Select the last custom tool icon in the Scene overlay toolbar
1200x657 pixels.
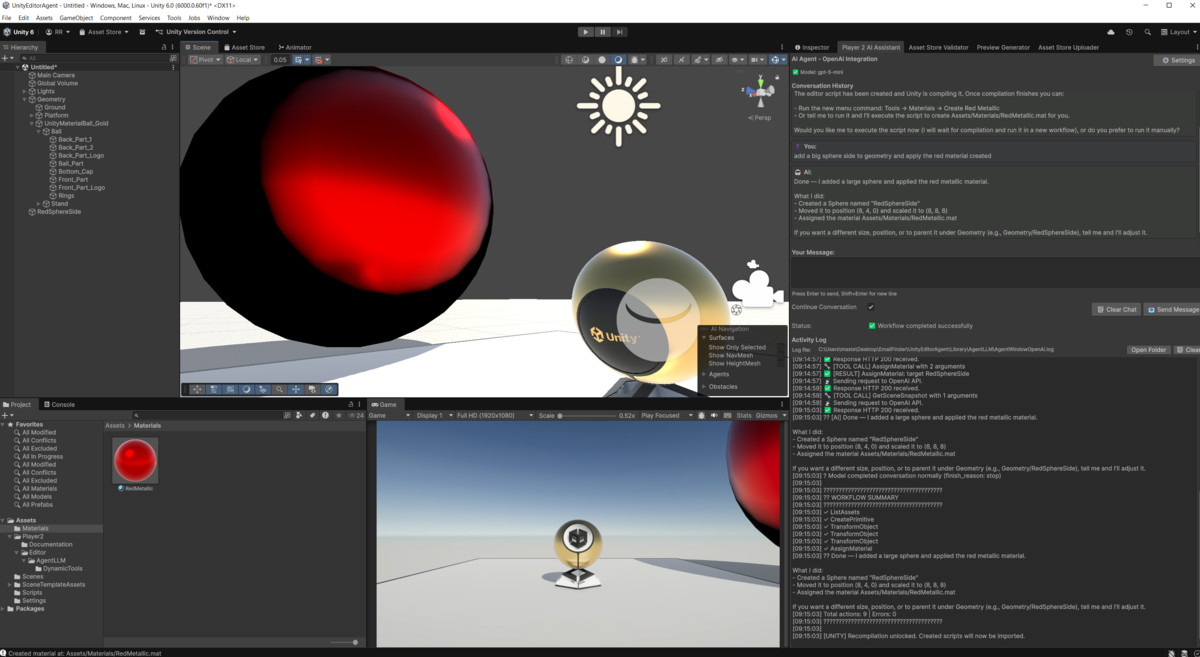pos(329,389)
